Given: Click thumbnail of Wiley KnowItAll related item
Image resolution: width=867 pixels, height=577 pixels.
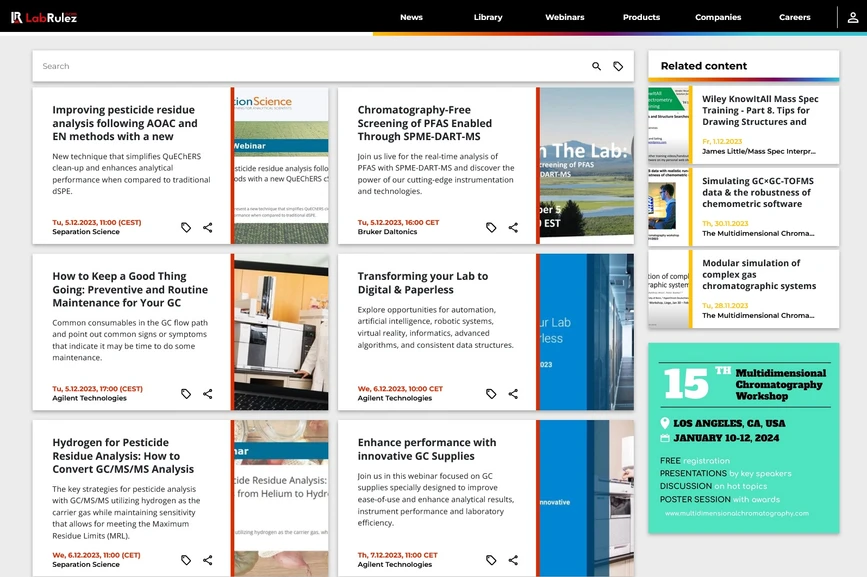Looking at the screenshot, I should (668, 125).
